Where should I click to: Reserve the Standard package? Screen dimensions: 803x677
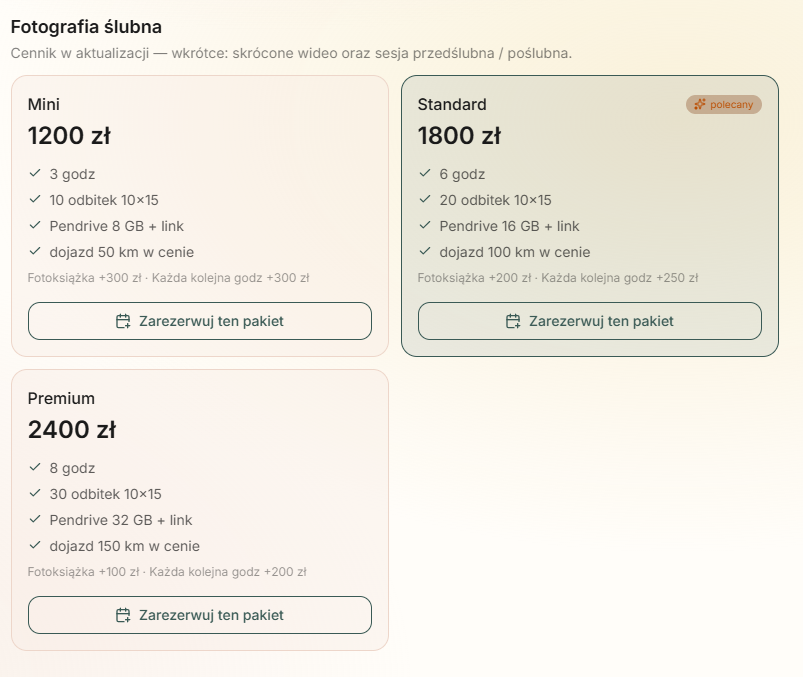pyautogui.click(x=590, y=321)
